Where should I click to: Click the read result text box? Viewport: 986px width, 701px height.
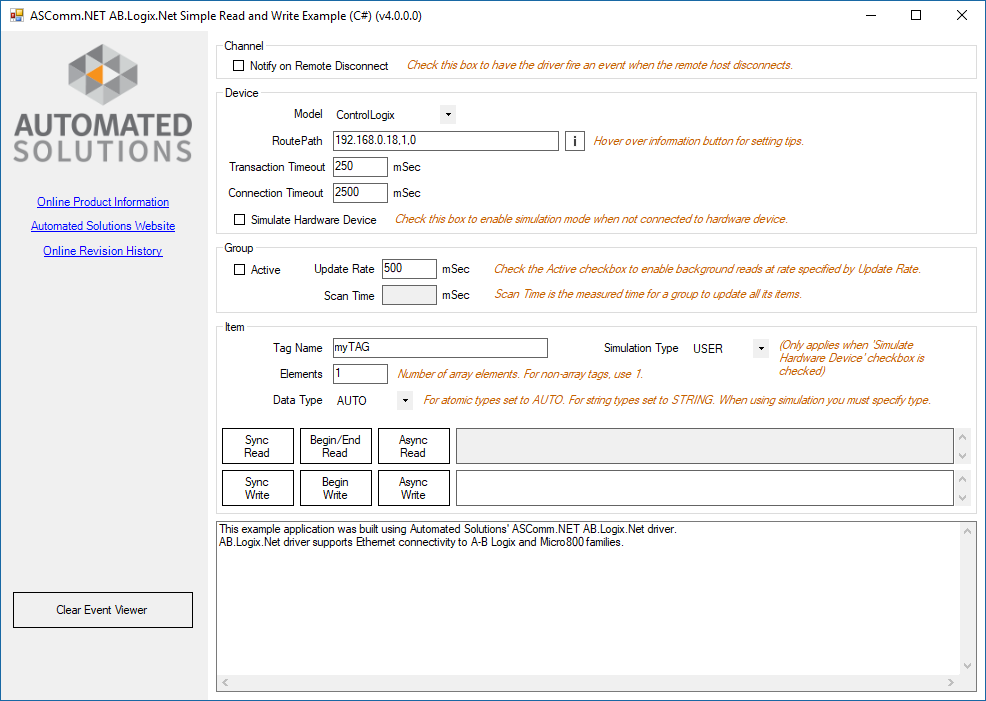point(704,446)
